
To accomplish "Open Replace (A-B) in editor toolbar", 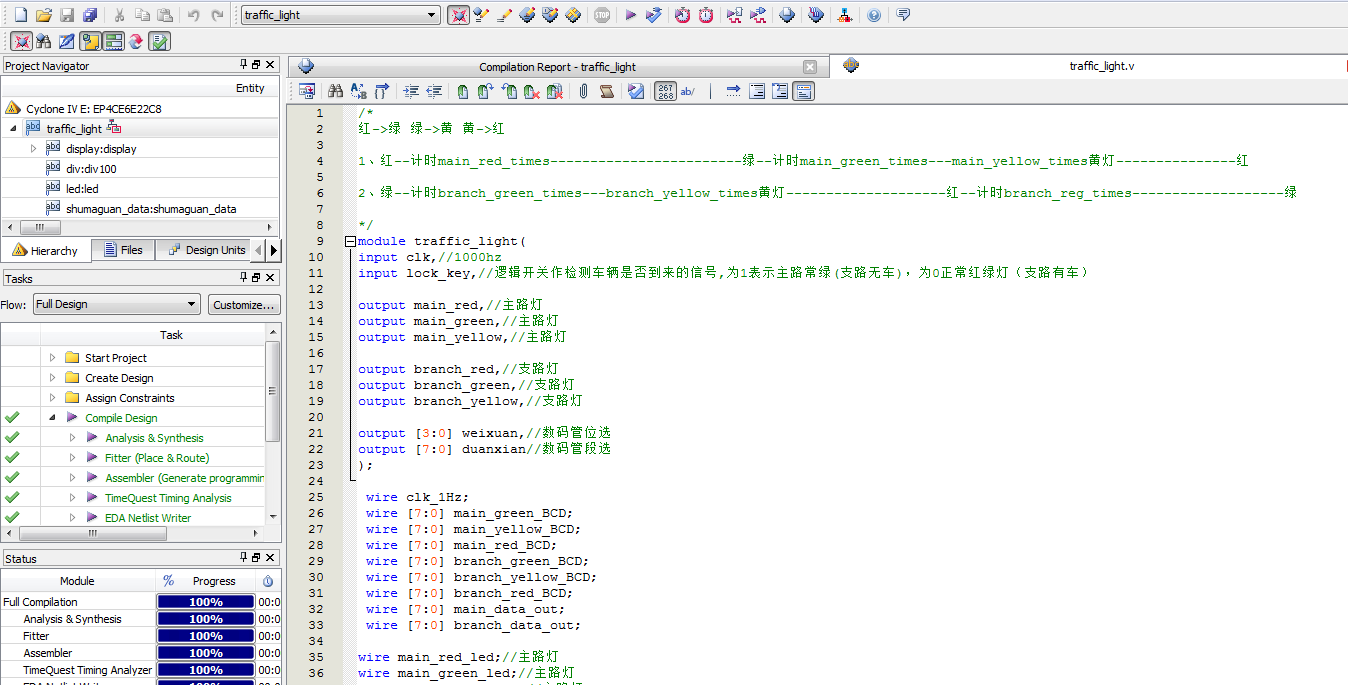I will tap(358, 91).
